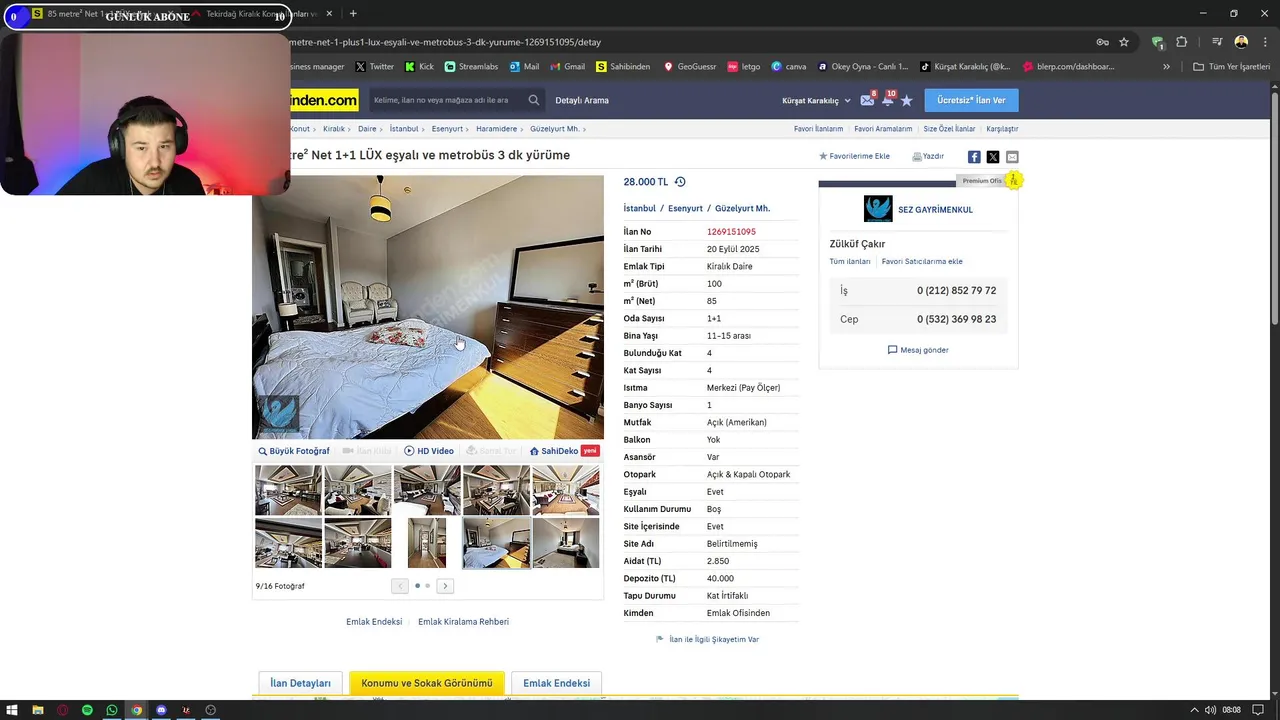1280x720 pixels.
Task: Expand Kürşat Karakılıç account dropdown
Action: point(816,100)
